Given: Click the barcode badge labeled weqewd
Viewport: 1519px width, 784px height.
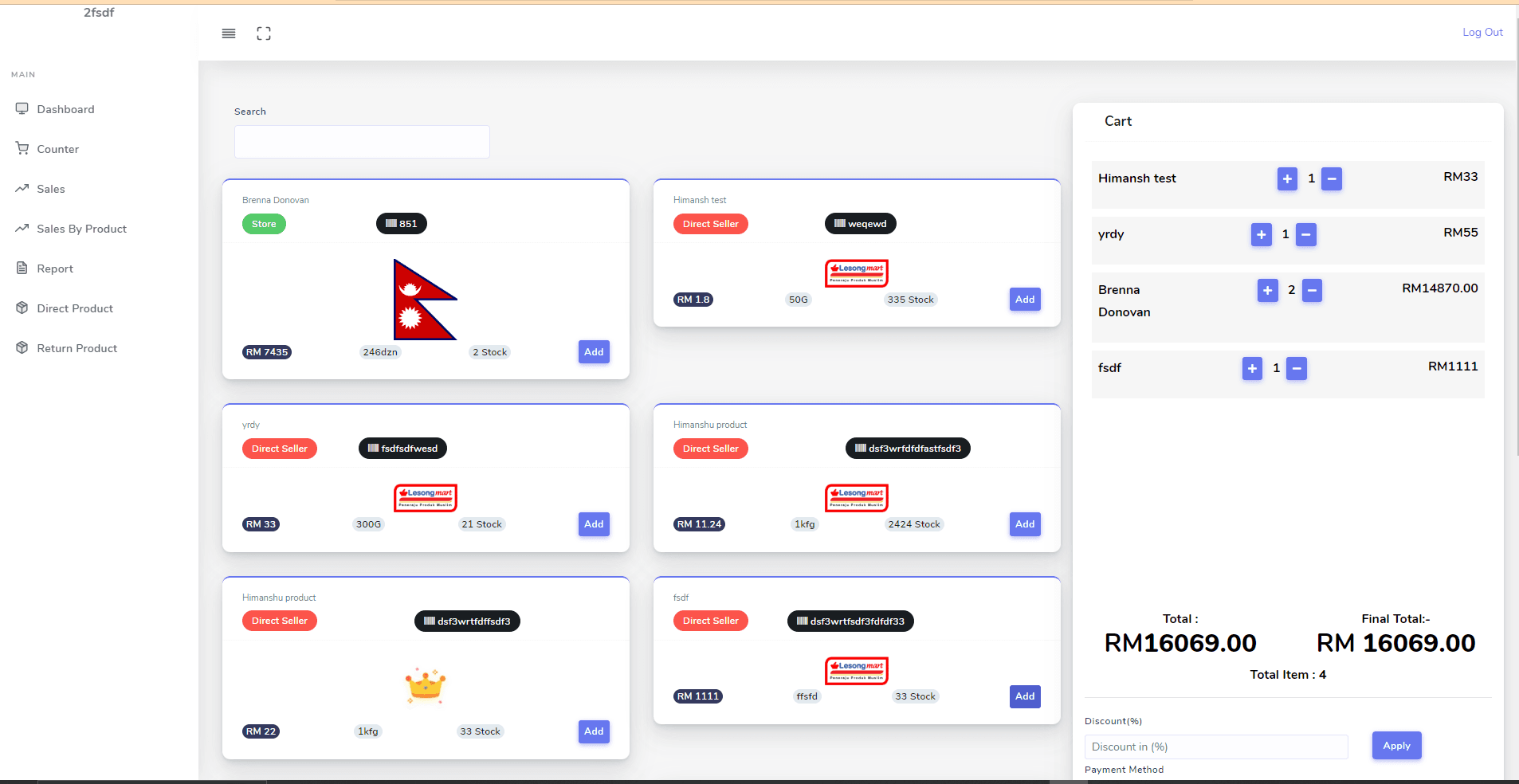Looking at the screenshot, I should (x=860, y=223).
